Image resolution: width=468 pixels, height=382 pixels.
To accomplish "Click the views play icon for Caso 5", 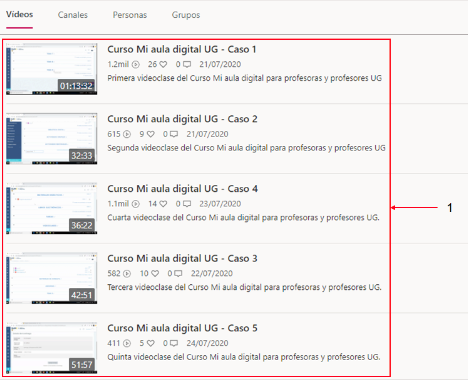I will [x=127, y=343].
